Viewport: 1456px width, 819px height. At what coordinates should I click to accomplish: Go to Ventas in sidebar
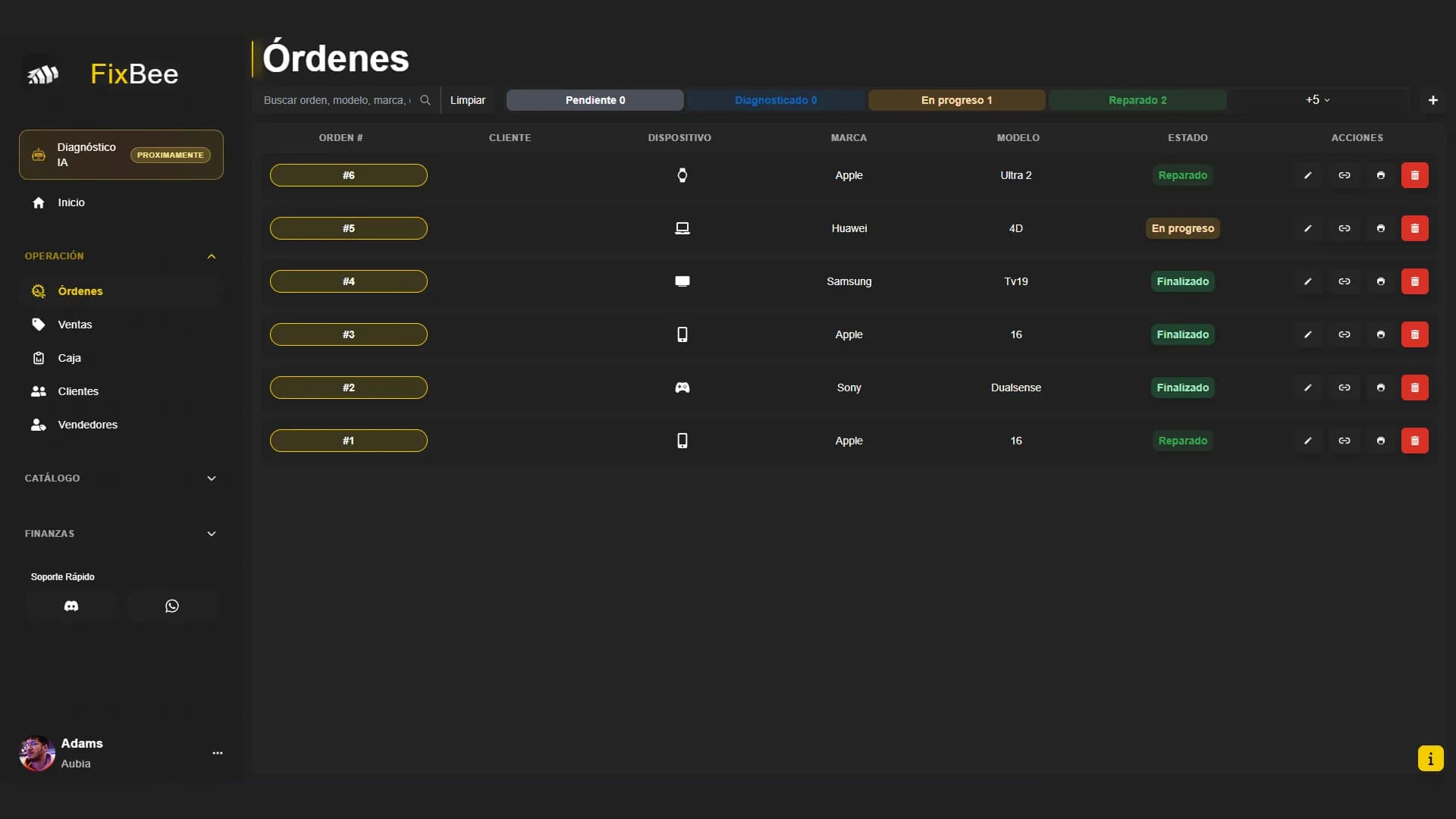75,325
